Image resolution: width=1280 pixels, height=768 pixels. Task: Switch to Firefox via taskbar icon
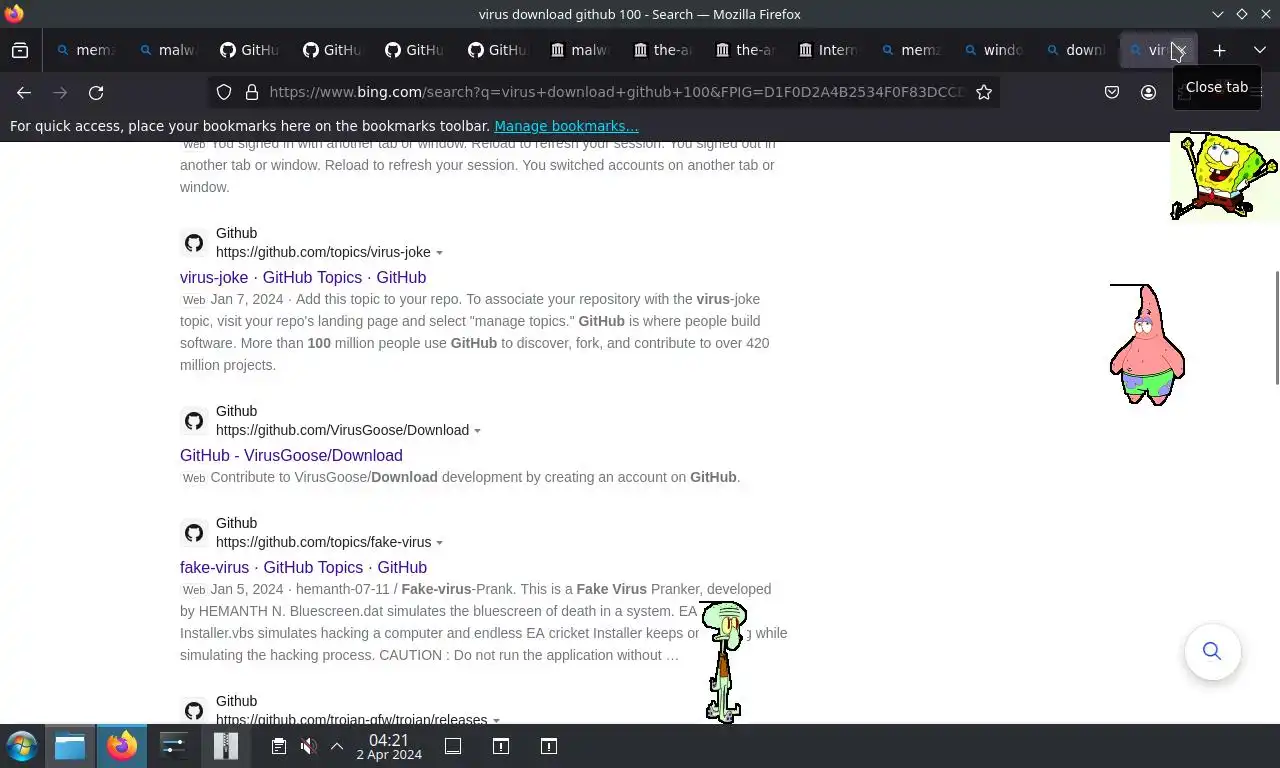point(122,746)
